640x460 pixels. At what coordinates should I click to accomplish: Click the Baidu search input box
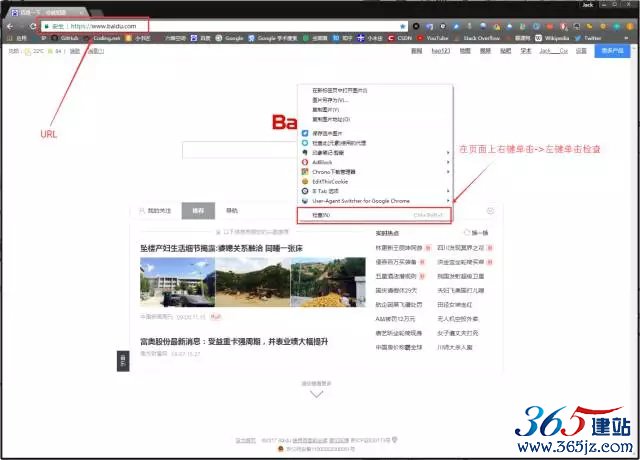pos(240,150)
